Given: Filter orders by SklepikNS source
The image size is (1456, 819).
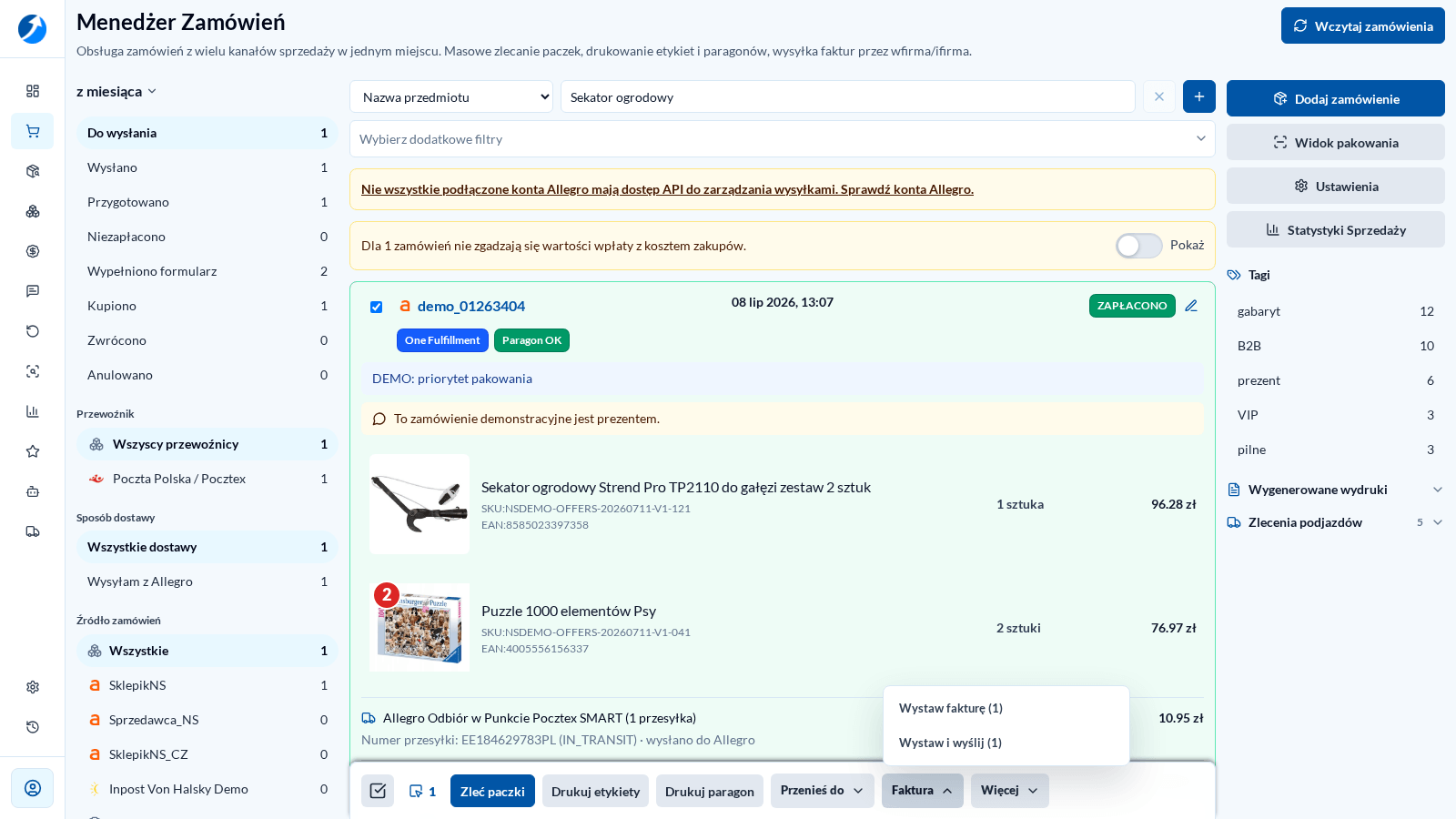Looking at the screenshot, I should 207,685.
